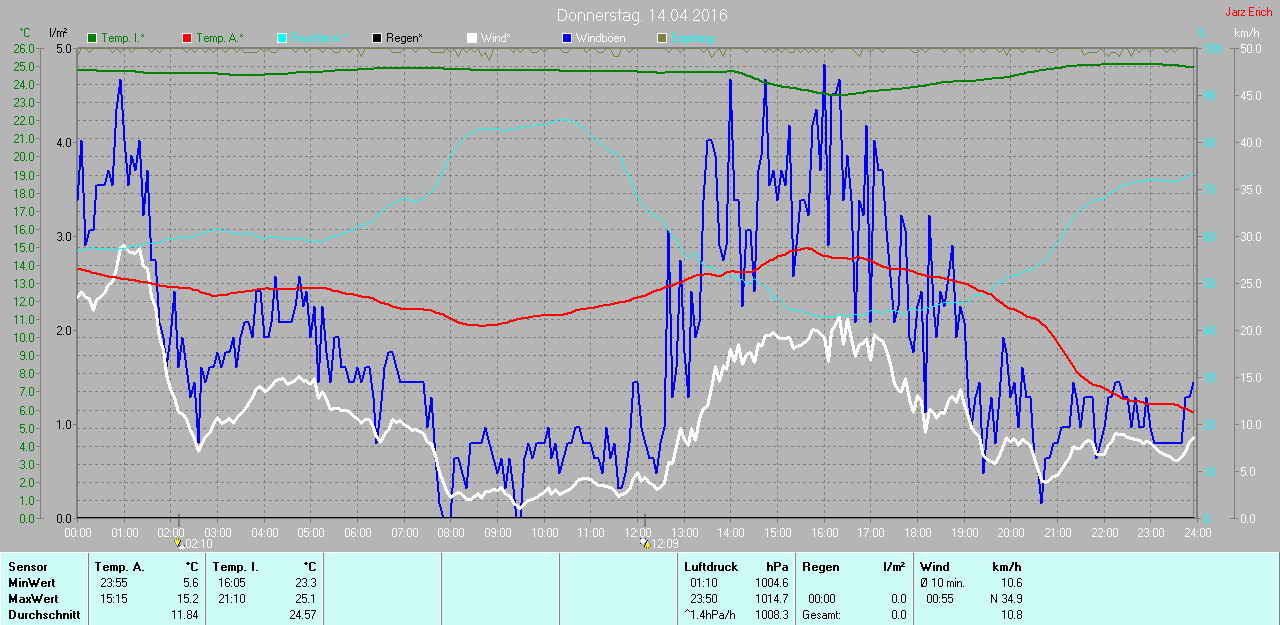
Task: Click the 18:00 time axis label
Action: (x=917, y=532)
